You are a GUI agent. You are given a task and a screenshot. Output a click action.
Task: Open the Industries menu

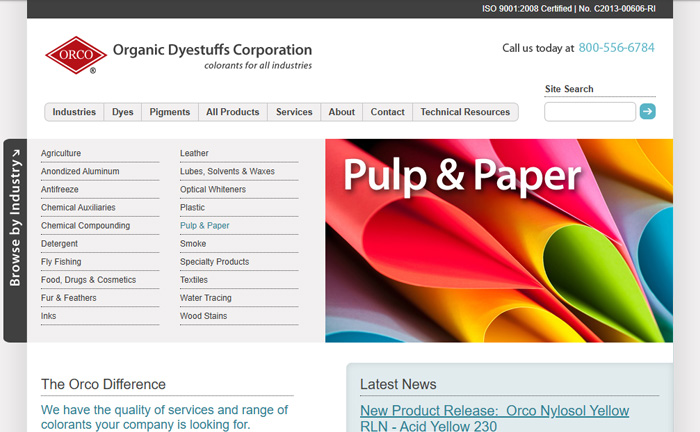click(74, 112)
